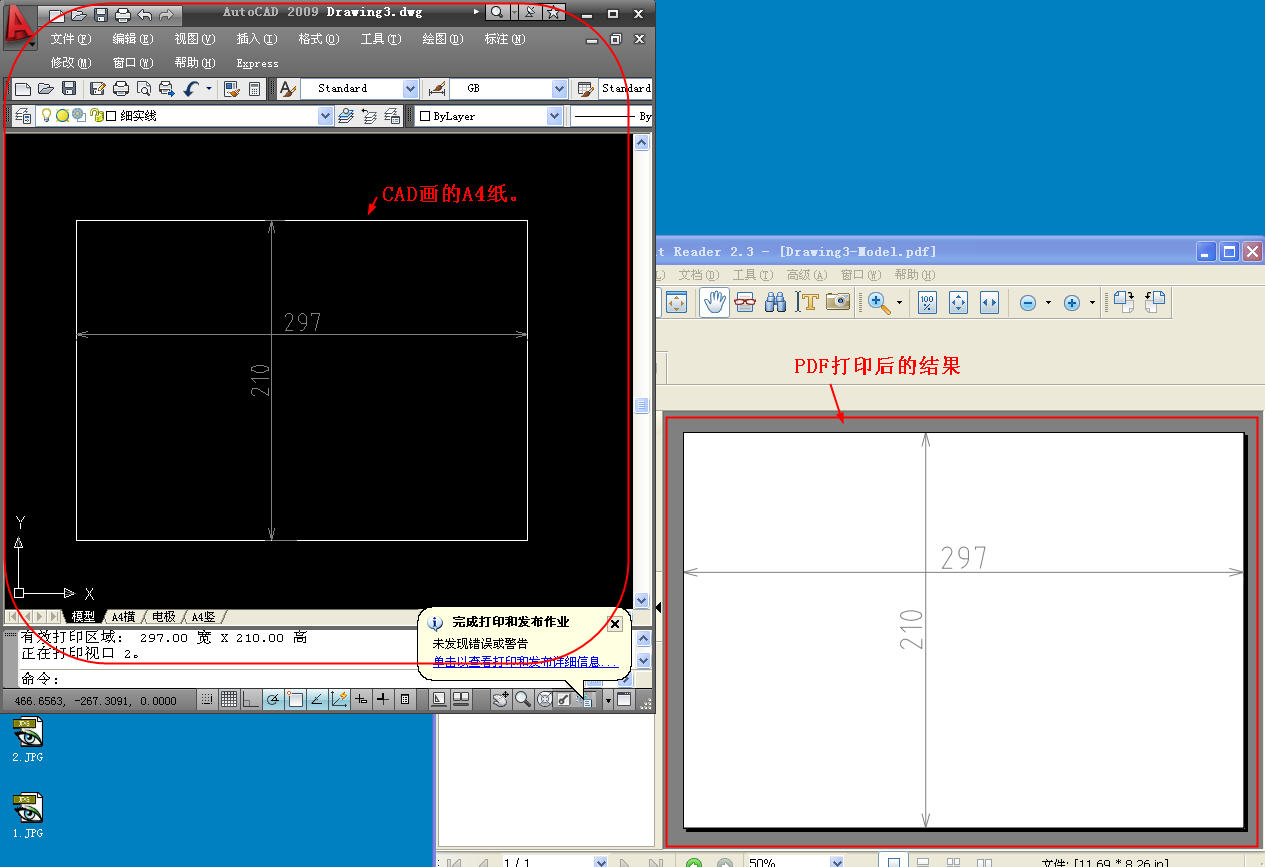Open the 格式(O) menu in AutoCAD
This screenshot has width=1265, height=867.
pos(318,39)
